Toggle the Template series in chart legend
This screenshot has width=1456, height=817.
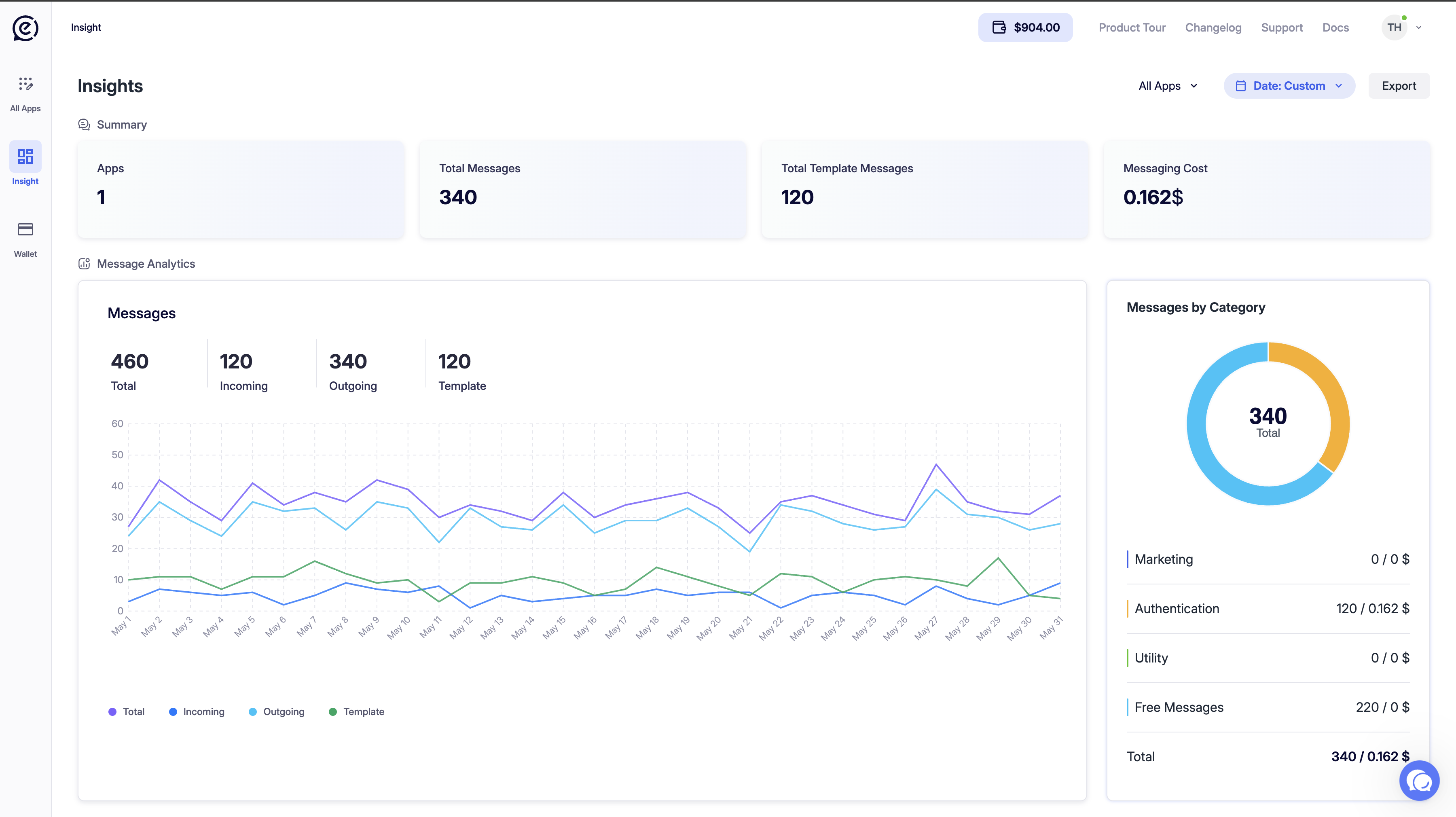point(357,712)
